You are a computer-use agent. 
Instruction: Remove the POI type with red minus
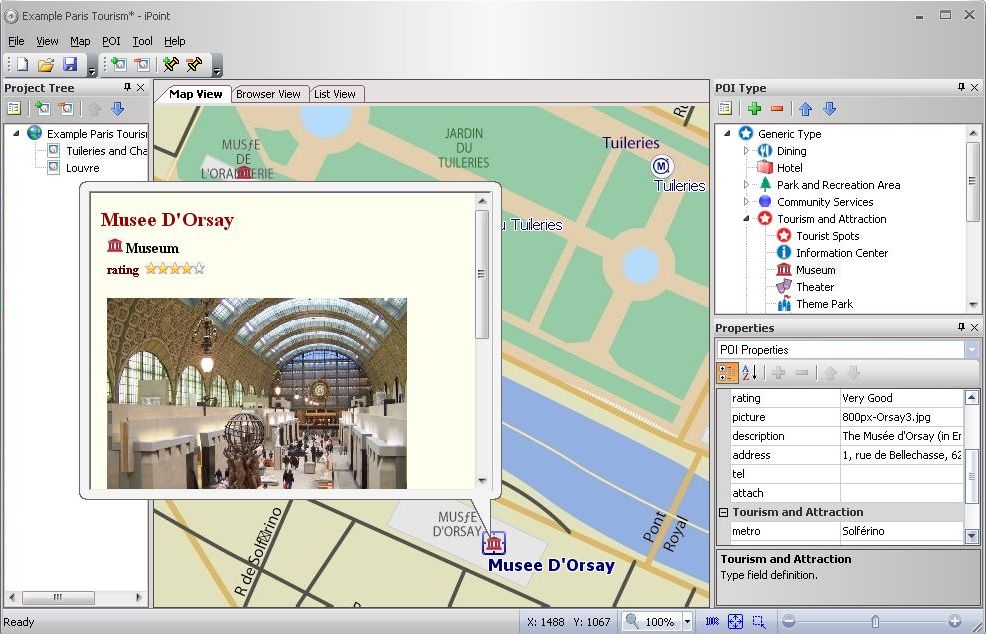(x=777, y=109)
